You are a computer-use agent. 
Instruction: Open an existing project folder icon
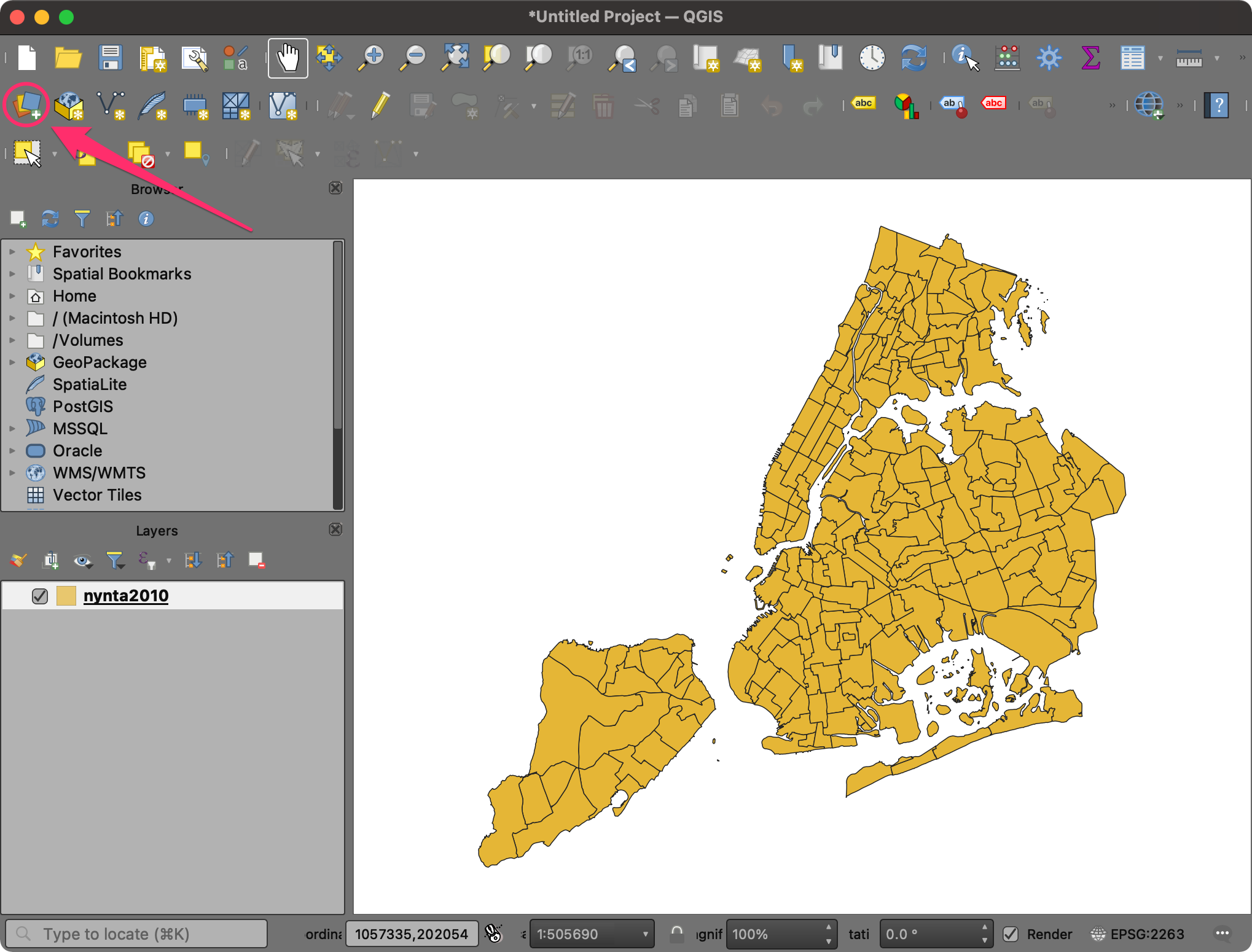68,58
